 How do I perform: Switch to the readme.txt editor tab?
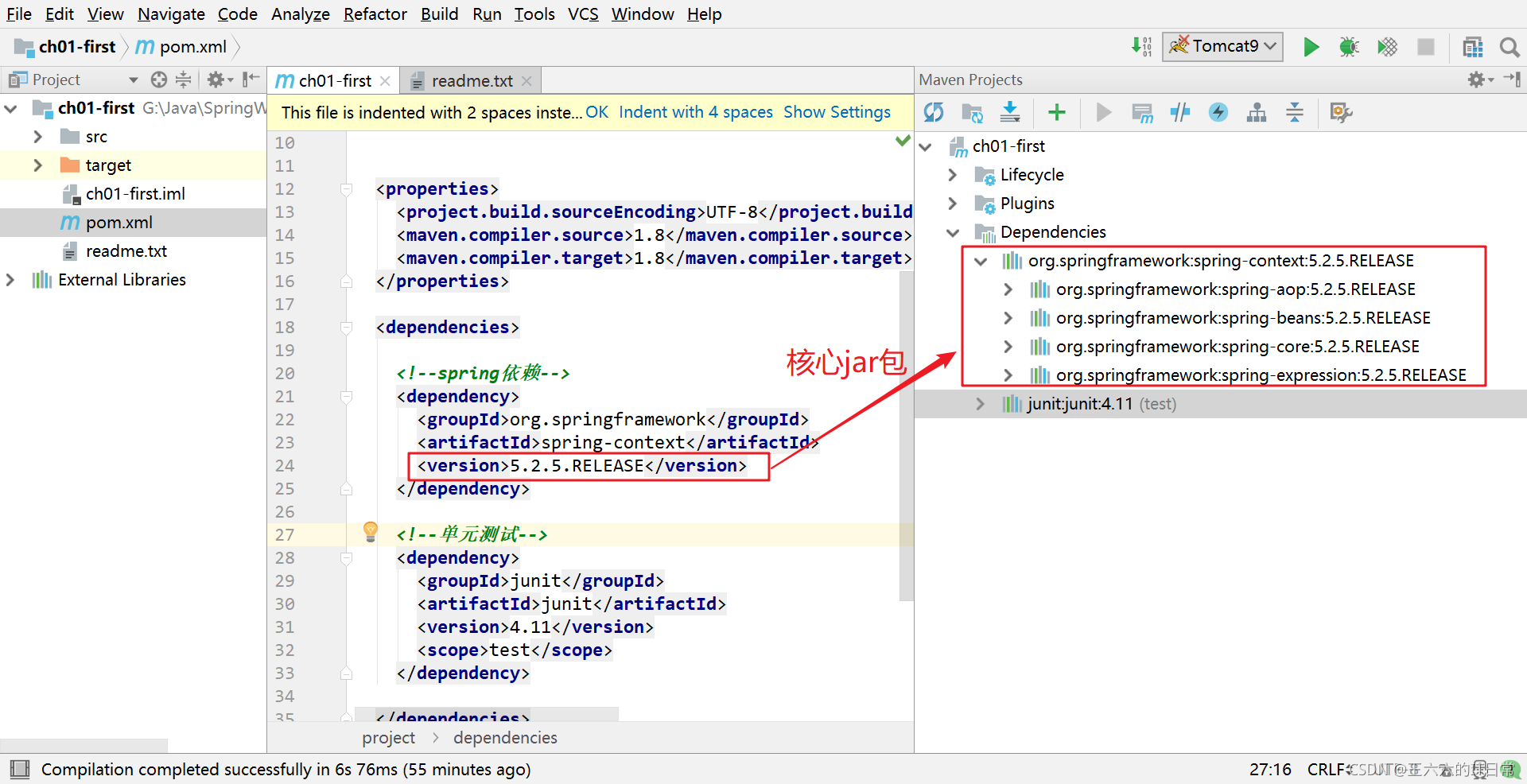472,81
